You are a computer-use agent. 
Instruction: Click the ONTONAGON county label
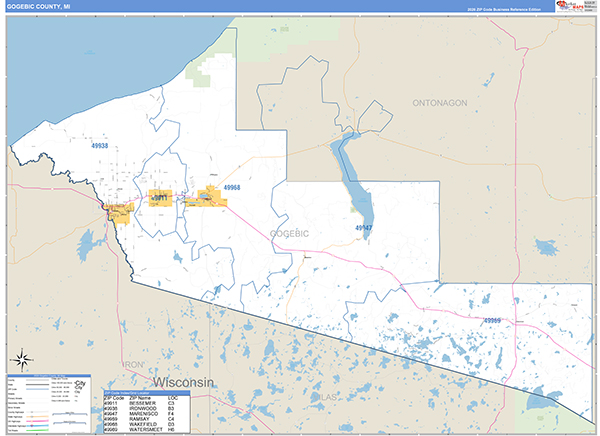point(440,103)
